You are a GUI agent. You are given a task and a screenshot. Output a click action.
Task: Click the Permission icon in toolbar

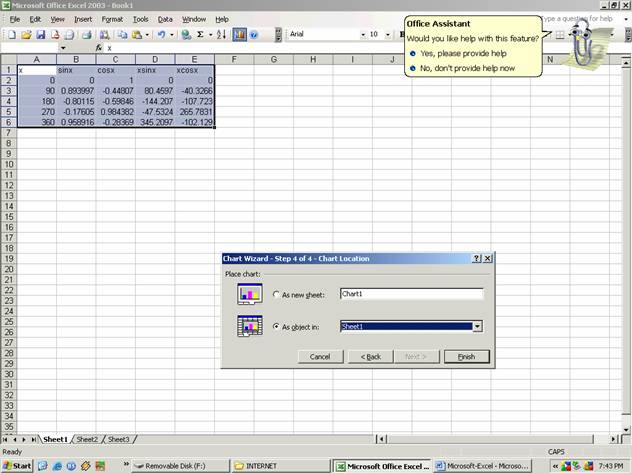[55, 35]
